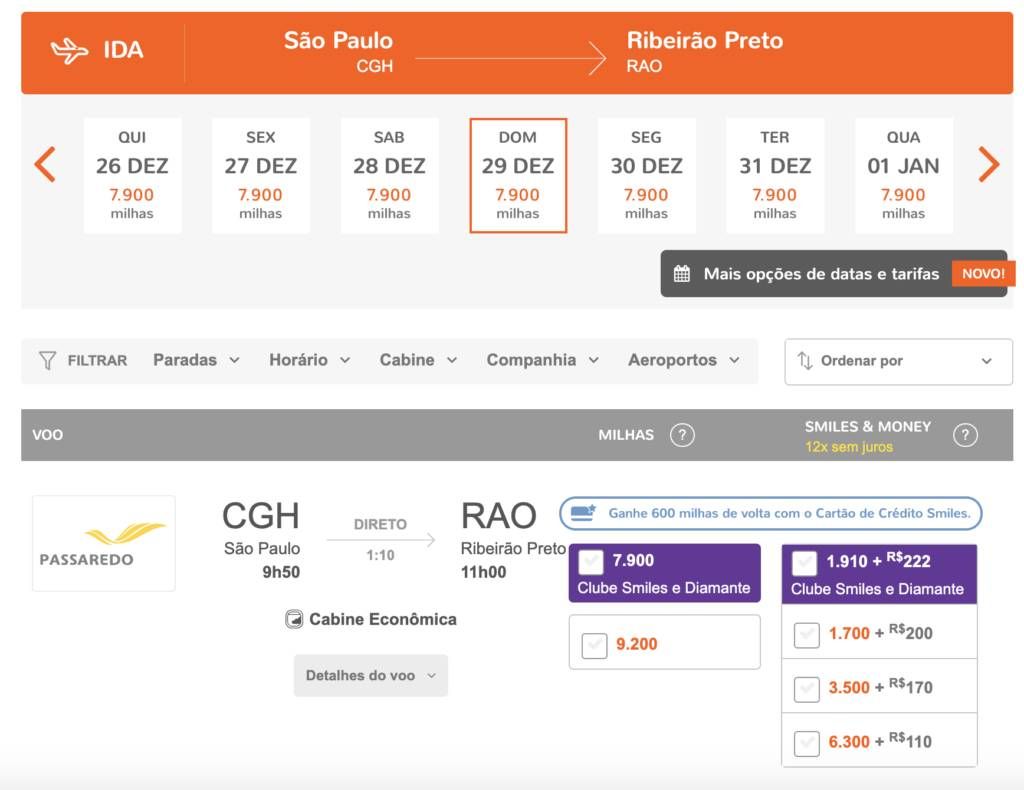Open the Ordenar por sort dropdown
1024x790 pixels.
click(x=899, y=361)
